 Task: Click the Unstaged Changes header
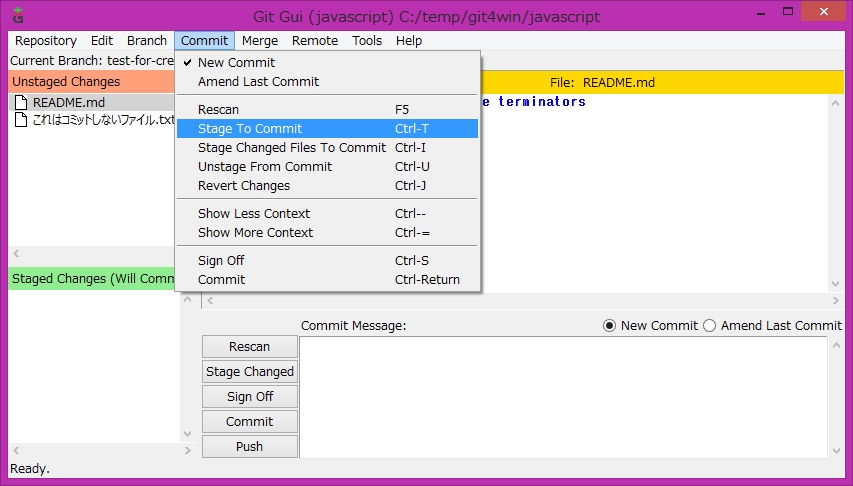click(x=91, y=82)
